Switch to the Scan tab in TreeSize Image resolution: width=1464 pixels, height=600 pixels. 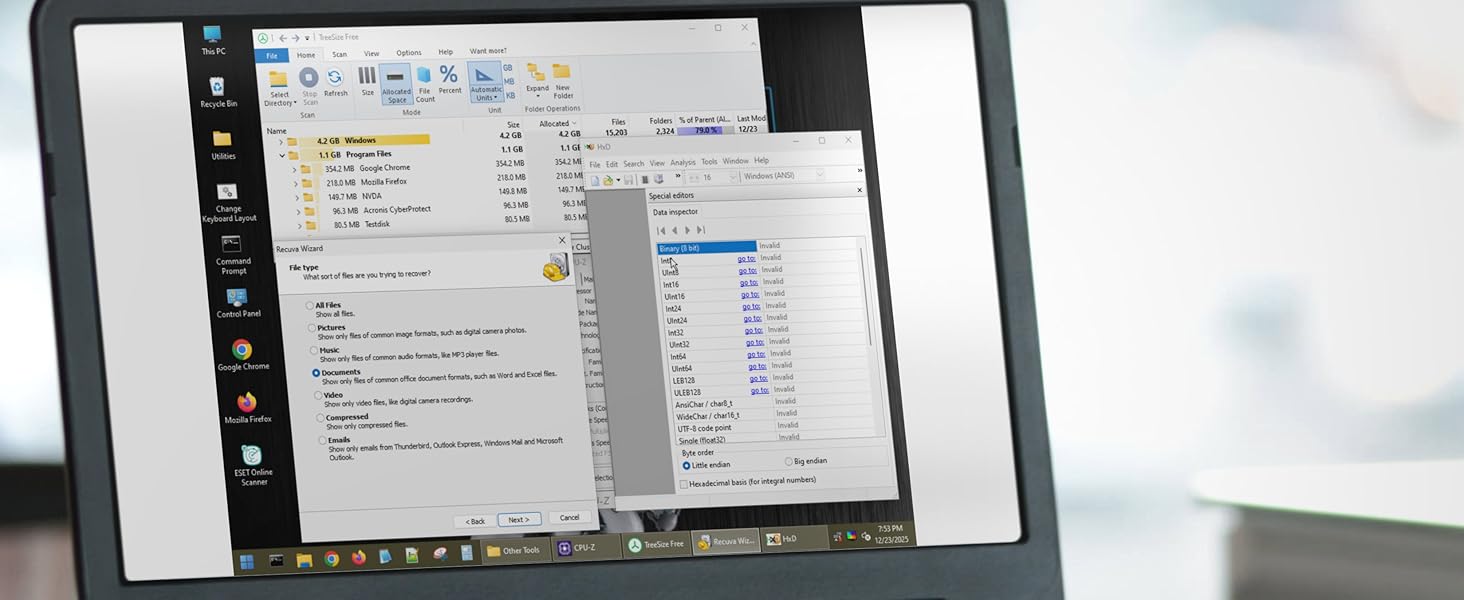340,55
